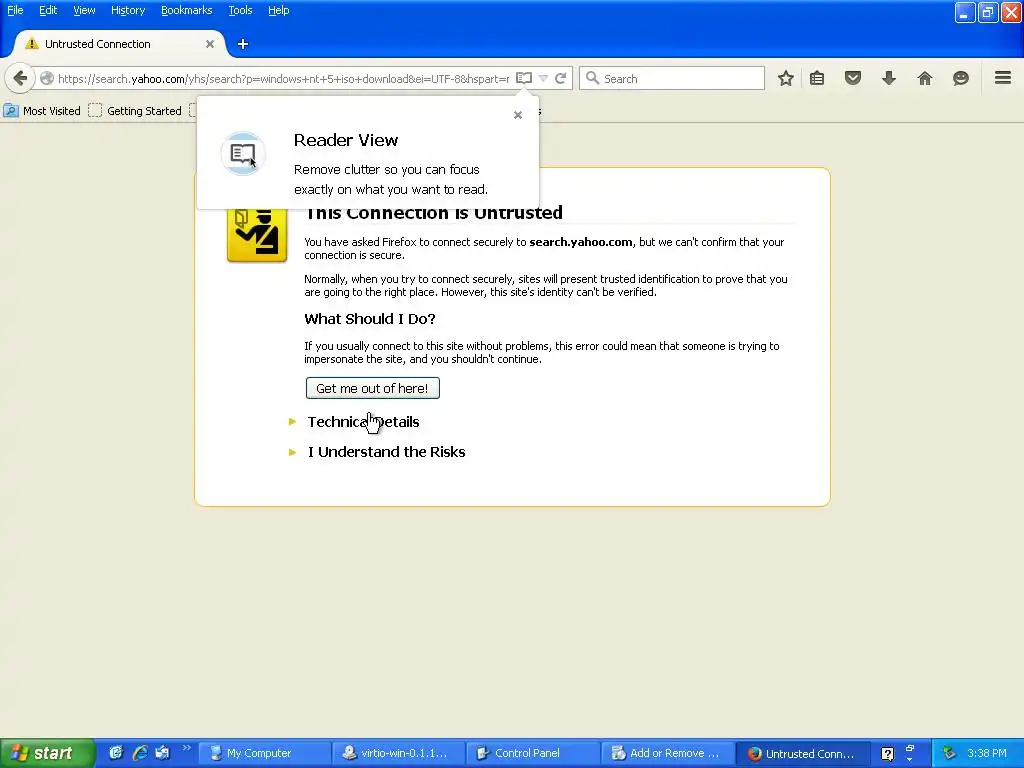The image size is (1024, 768).
Task: Click the globe site identity icon
Action: (x=47, y=78)
